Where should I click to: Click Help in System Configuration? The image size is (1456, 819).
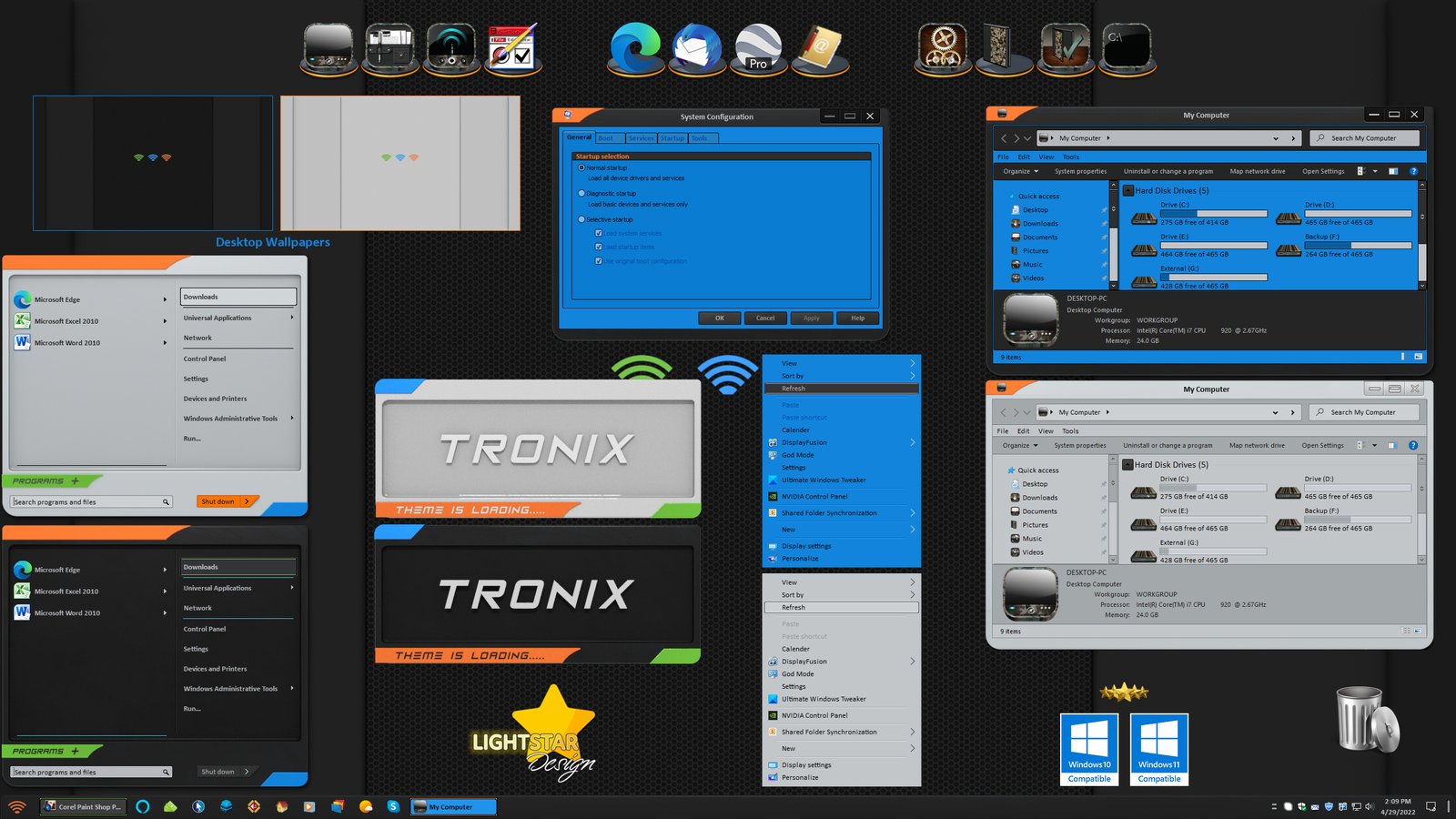[x=857, y=318]
